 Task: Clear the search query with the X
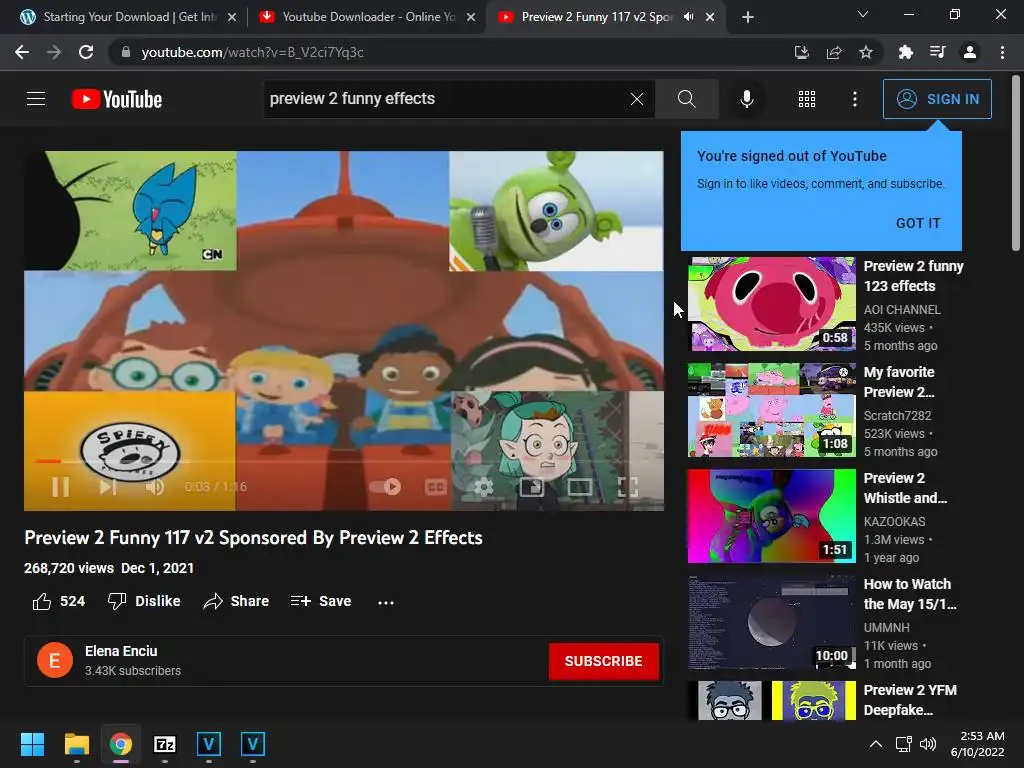(x=637, y=99)
